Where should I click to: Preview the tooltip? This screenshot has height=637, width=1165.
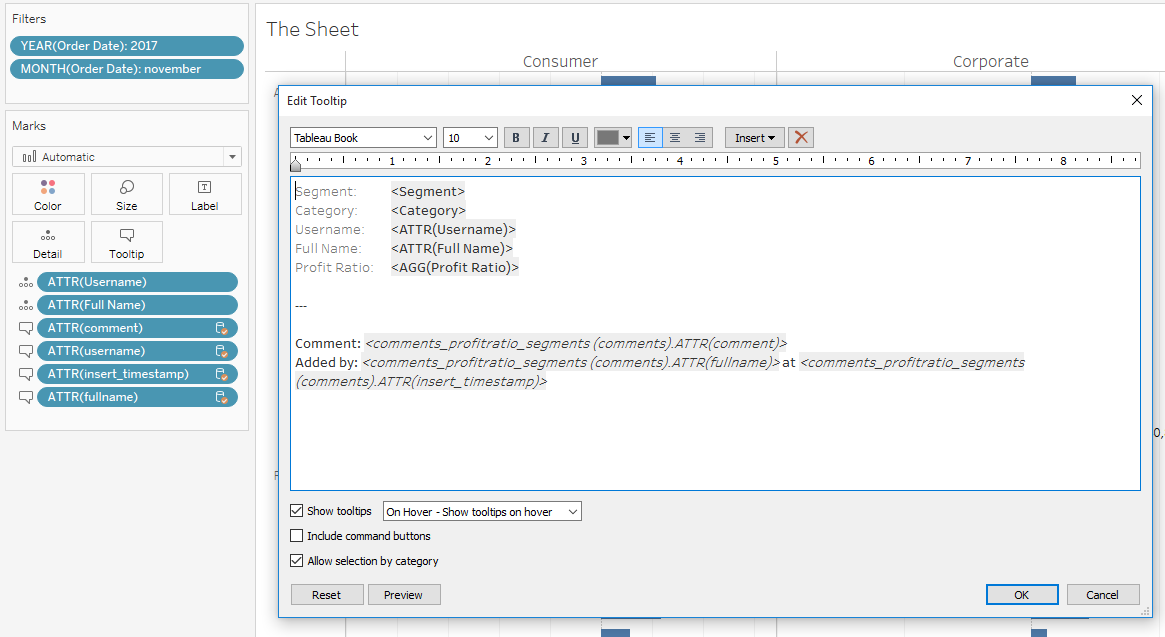tap(403, 595)
